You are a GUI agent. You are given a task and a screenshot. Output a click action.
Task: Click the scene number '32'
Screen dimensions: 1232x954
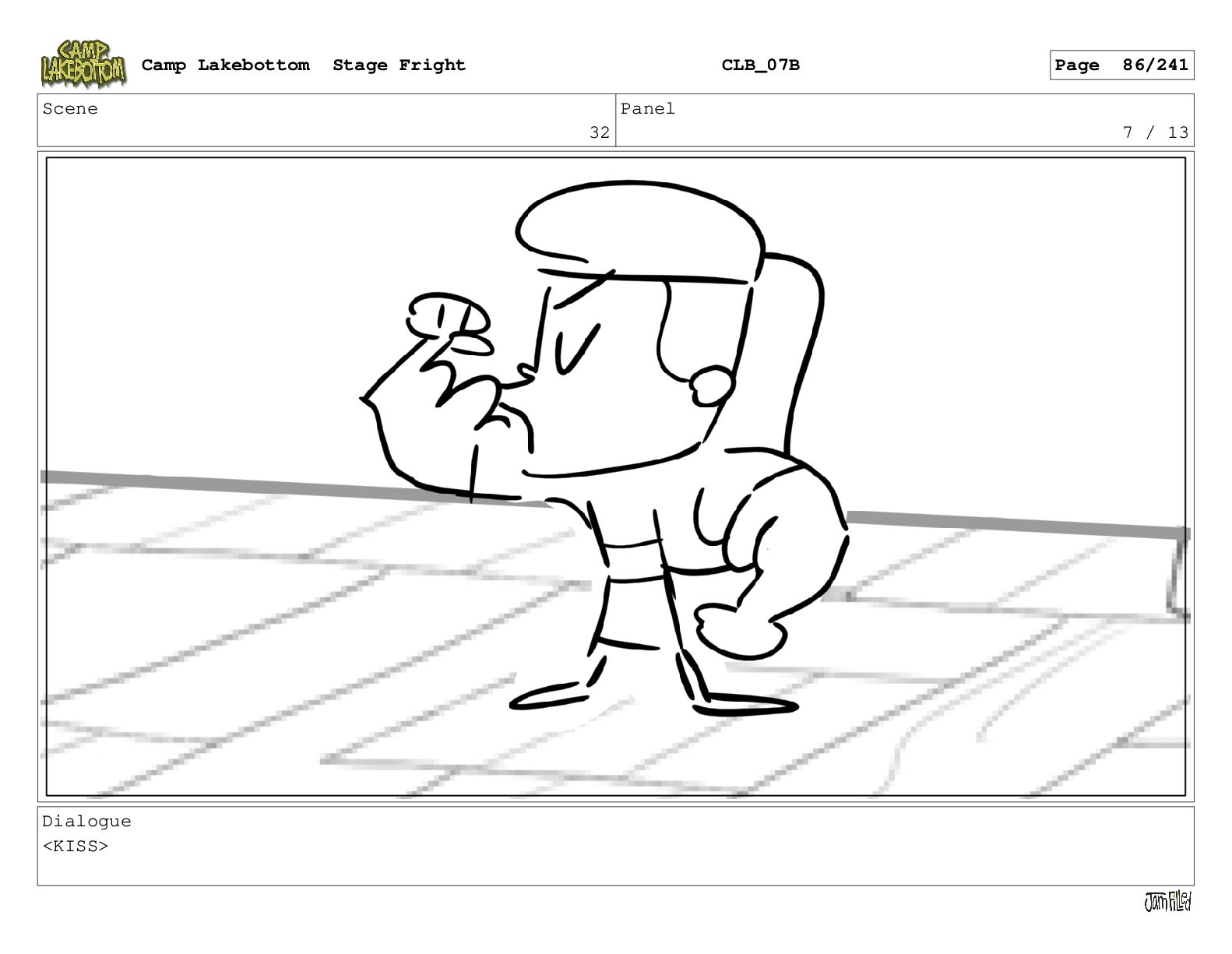tap(600, 132)
